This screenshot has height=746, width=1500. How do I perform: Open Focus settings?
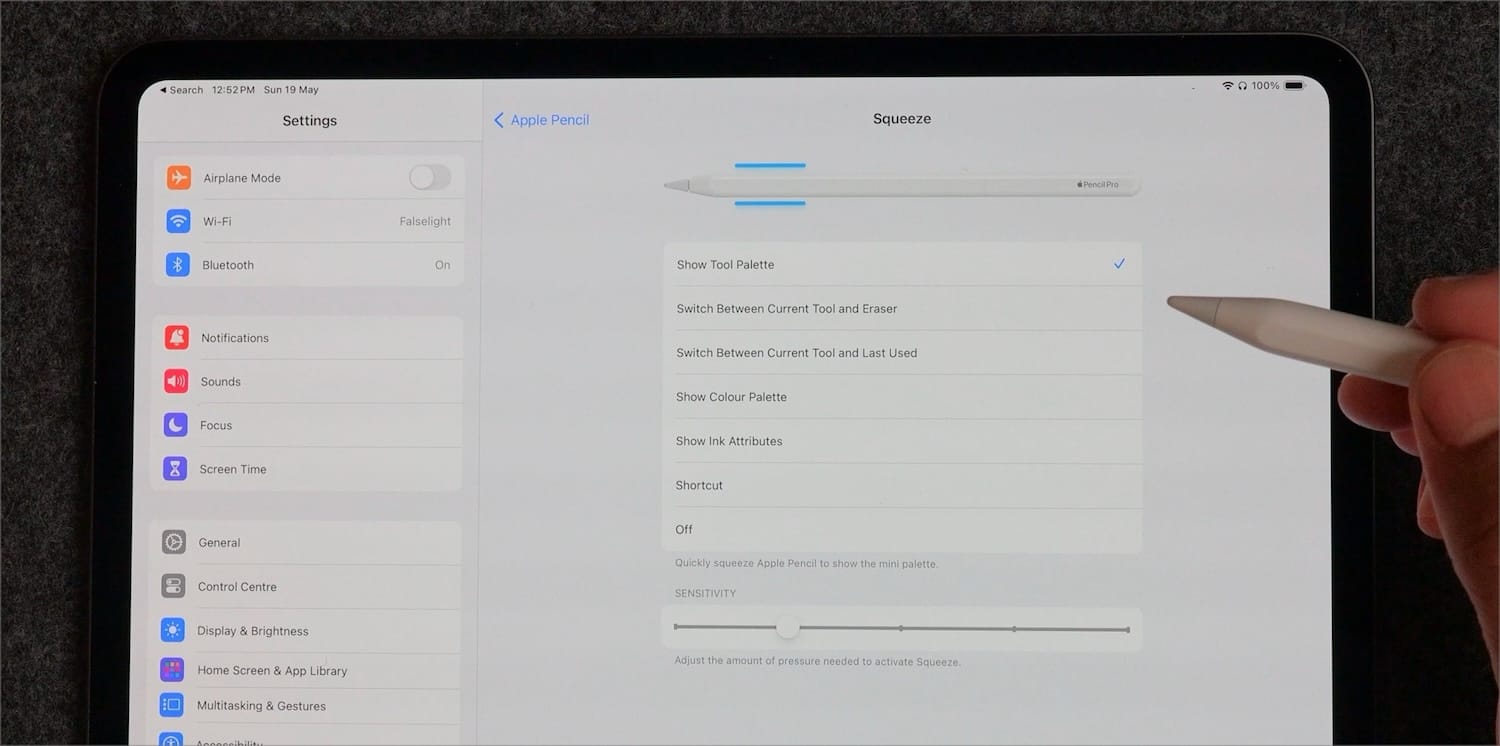pos(306,425)
